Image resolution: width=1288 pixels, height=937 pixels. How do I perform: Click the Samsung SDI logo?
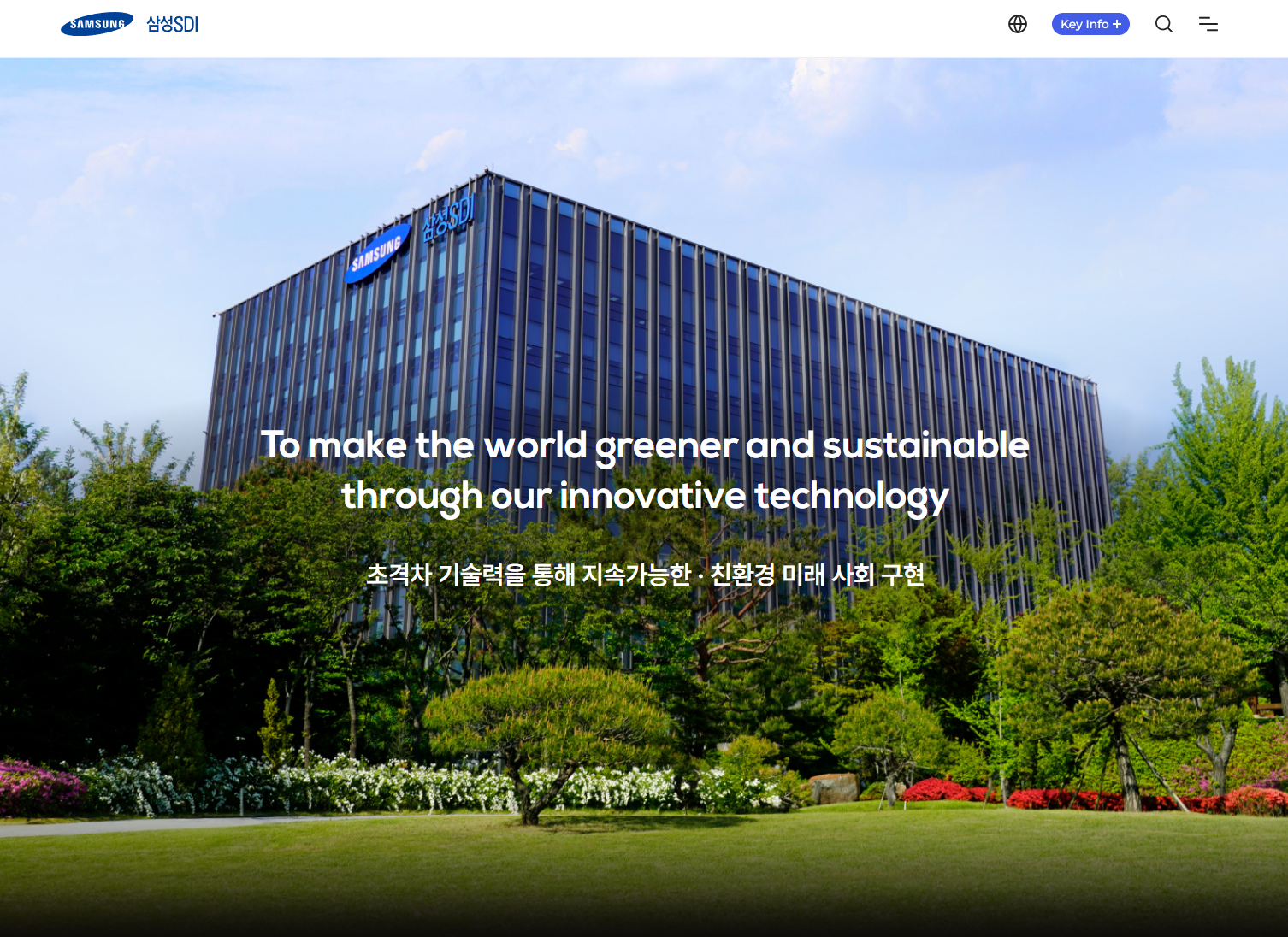click(129, 24)
